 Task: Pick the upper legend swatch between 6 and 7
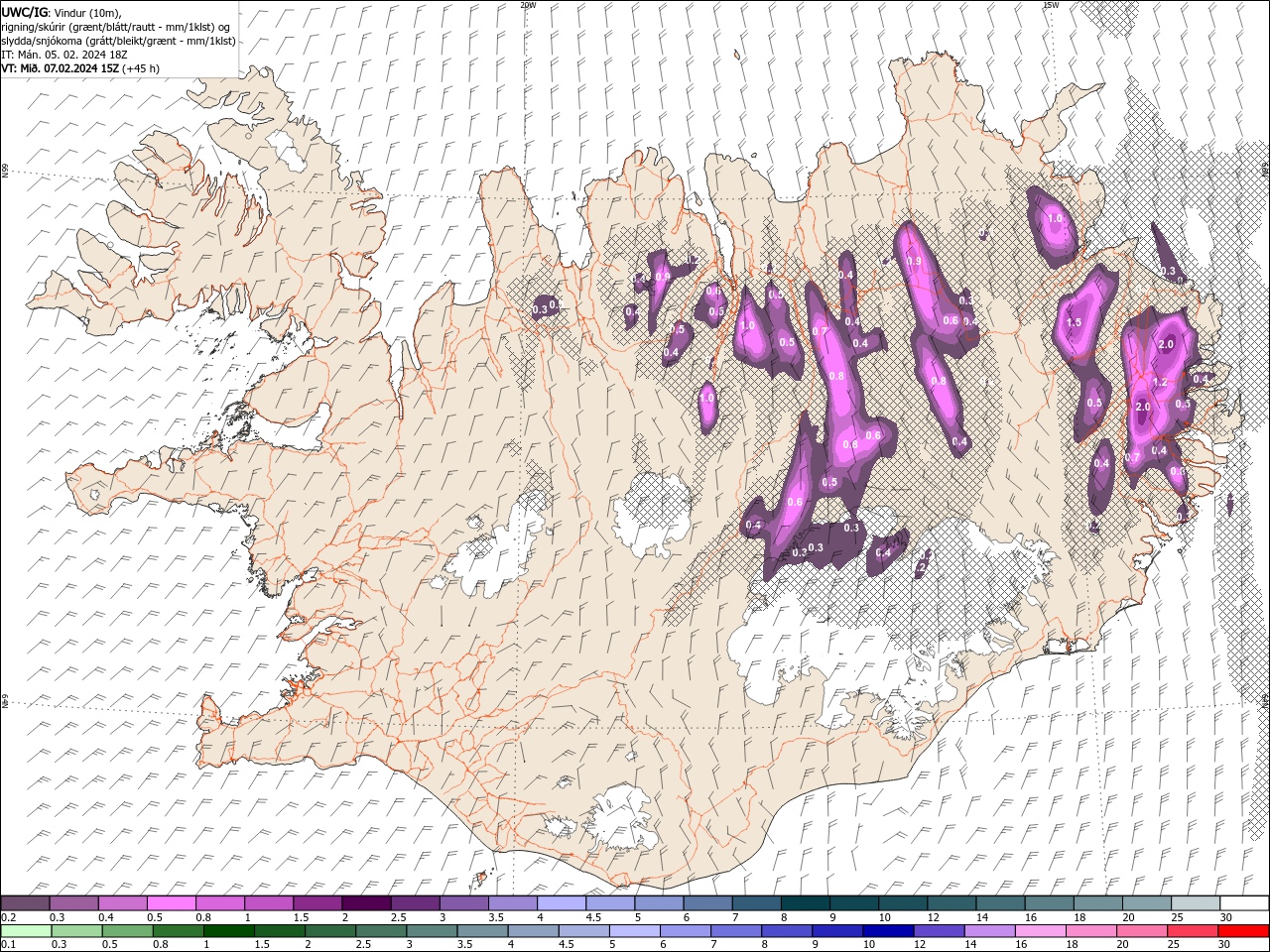[x=707, y=903]
